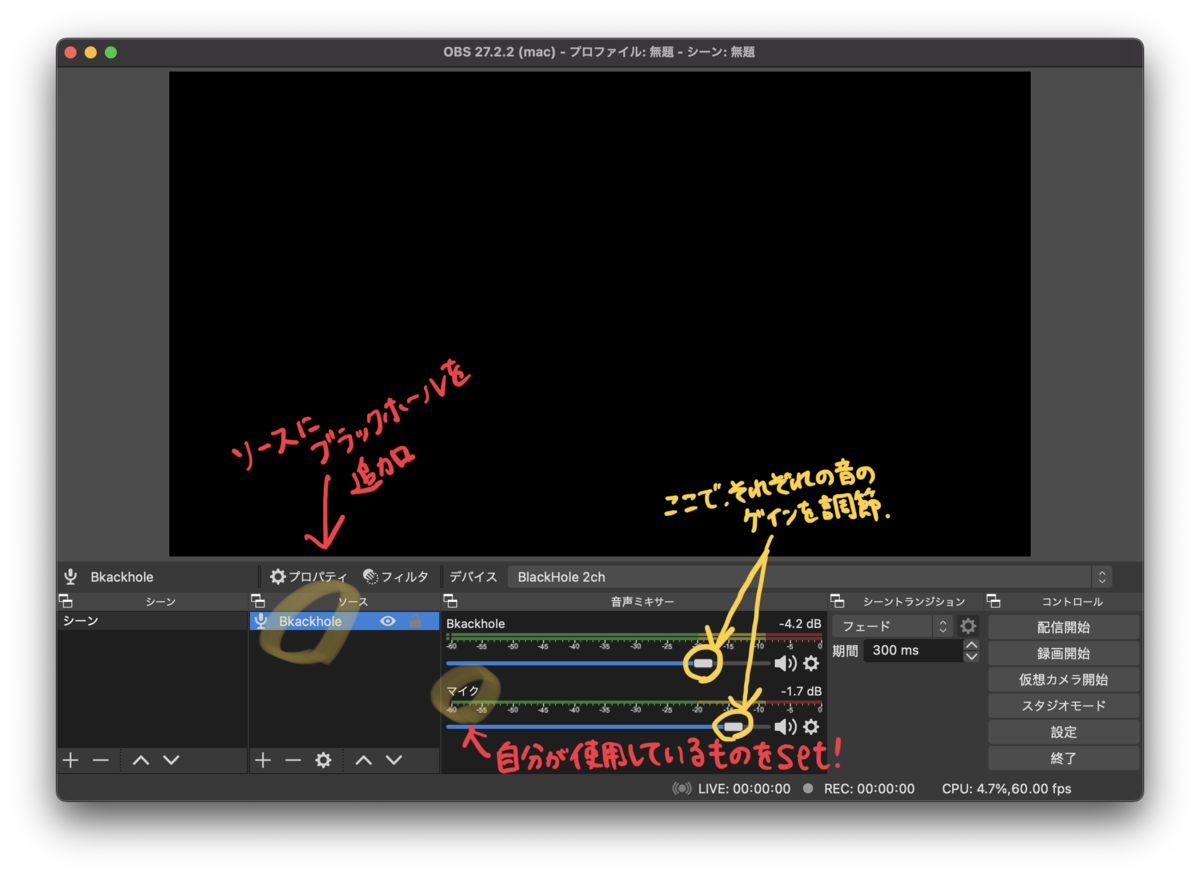Increase transition duration with up stepper
1200x876 pixels.
[971, 645]
